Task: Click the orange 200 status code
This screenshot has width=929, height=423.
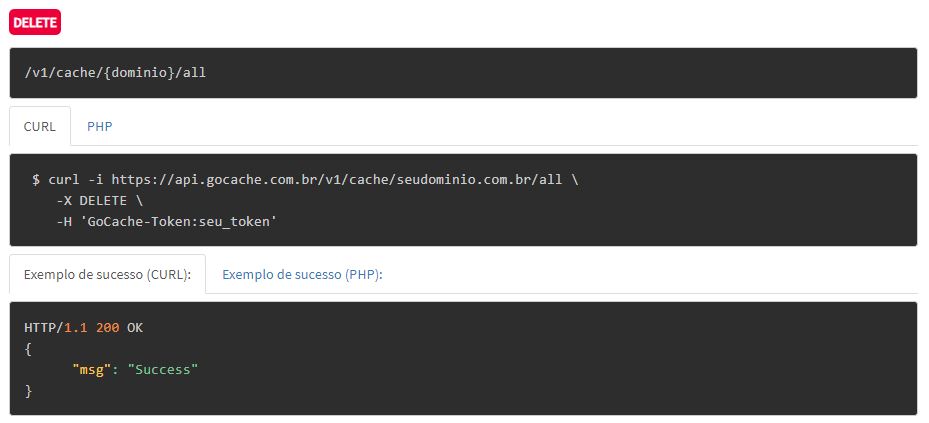Action: [x=107, y=328]
